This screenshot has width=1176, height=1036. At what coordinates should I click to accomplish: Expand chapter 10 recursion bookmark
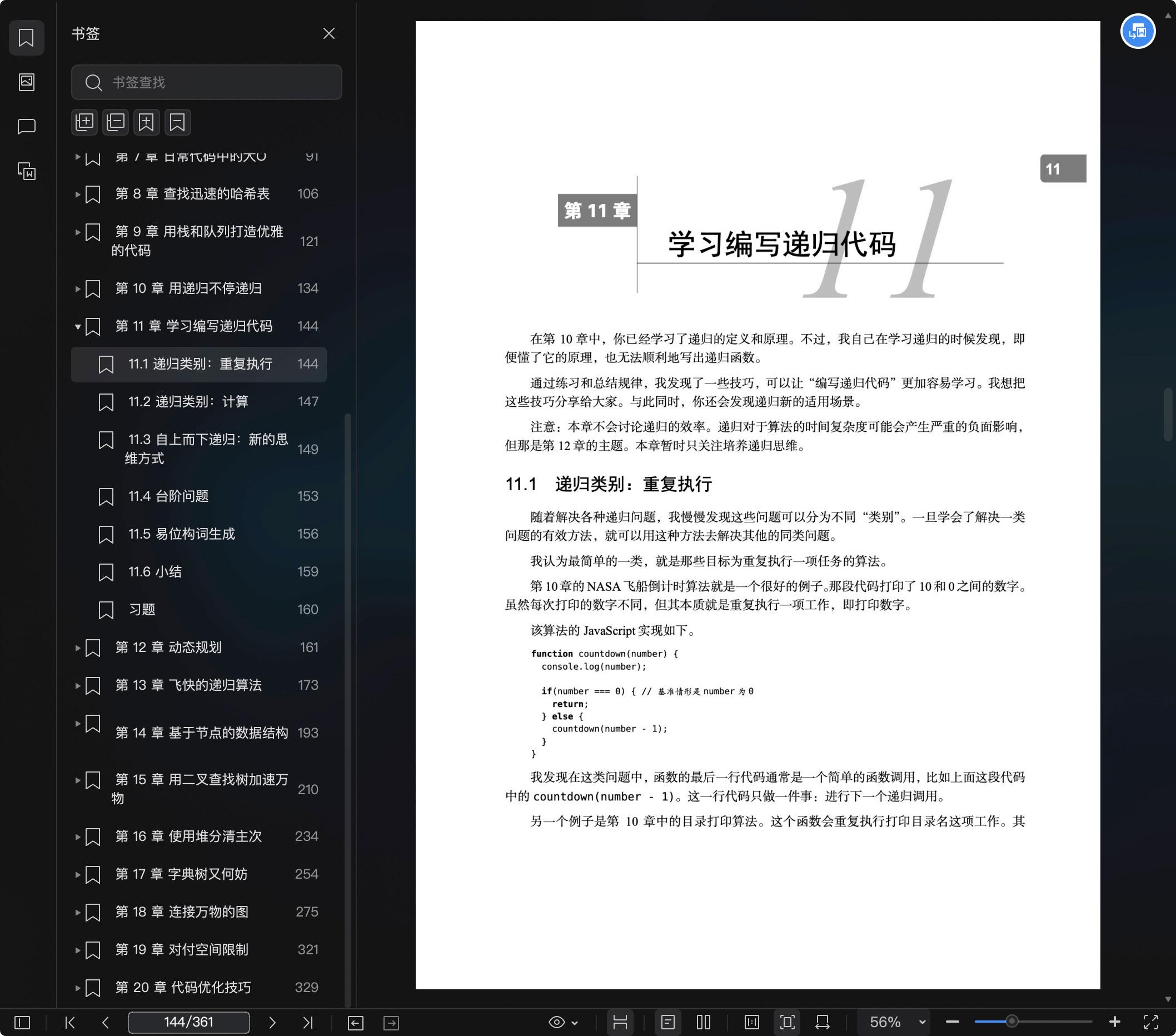(78, 289)
